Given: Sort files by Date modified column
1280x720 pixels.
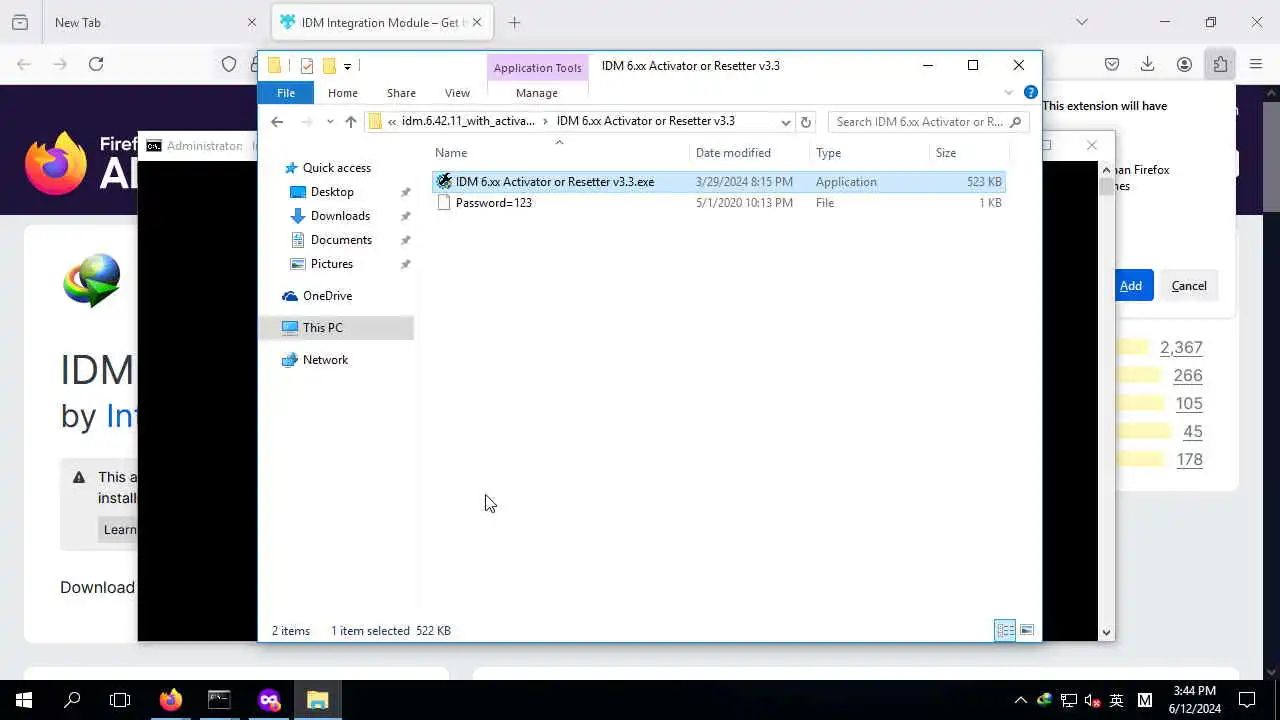Looking at the screenshot, I should click(749, 153).
